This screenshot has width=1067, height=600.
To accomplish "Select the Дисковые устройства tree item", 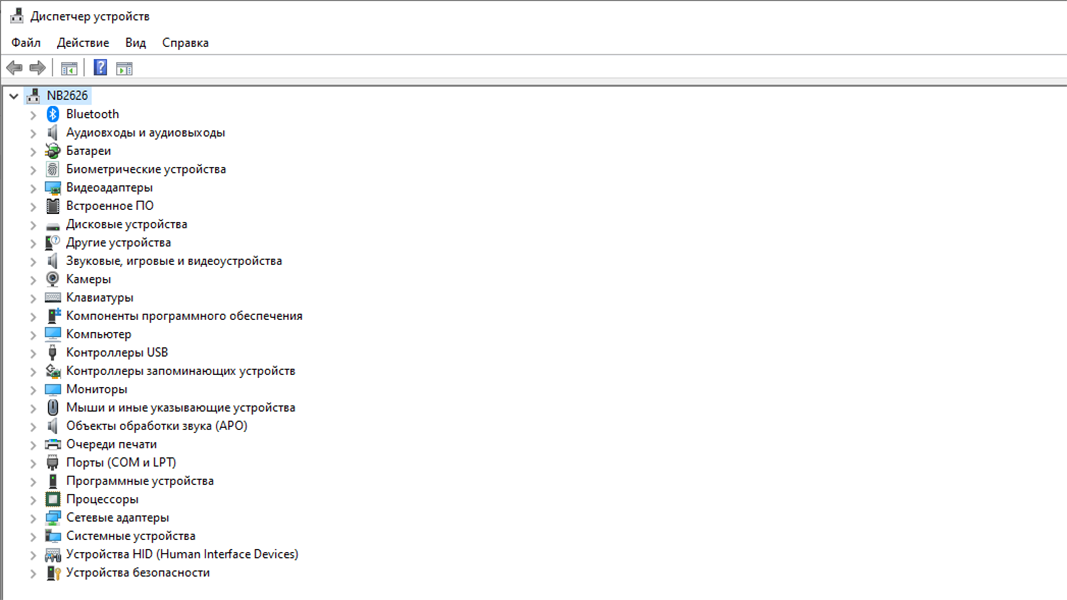I will 126,224.
